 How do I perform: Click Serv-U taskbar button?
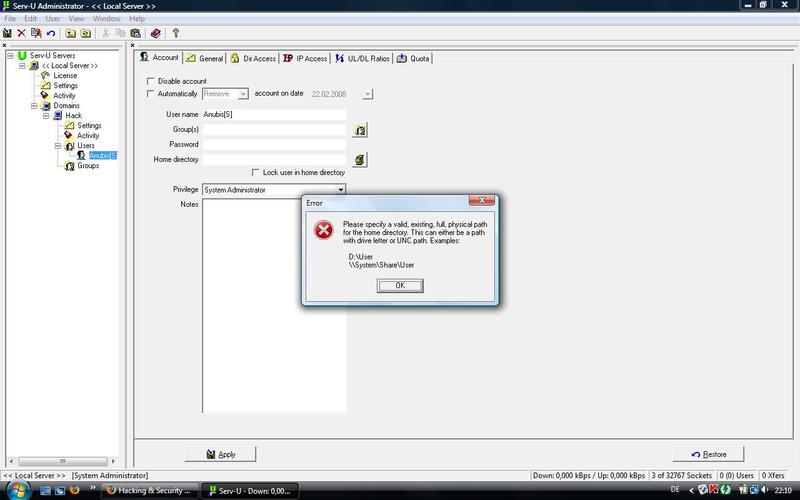tap(249, 491)
